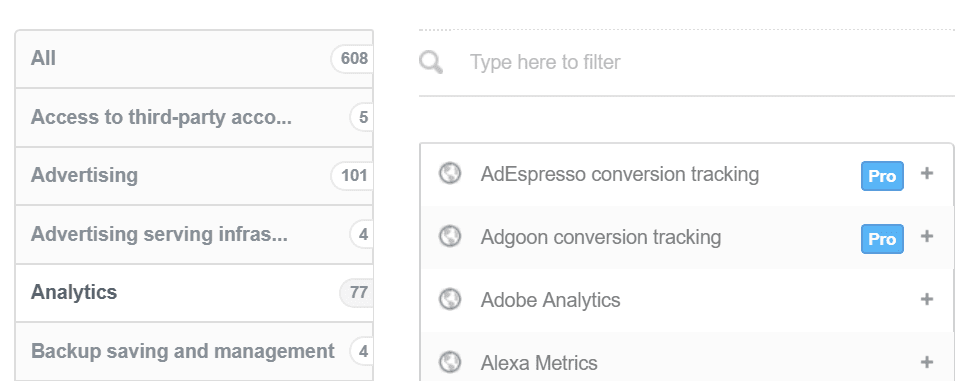
Task: Select the All category
Action: 194,59
